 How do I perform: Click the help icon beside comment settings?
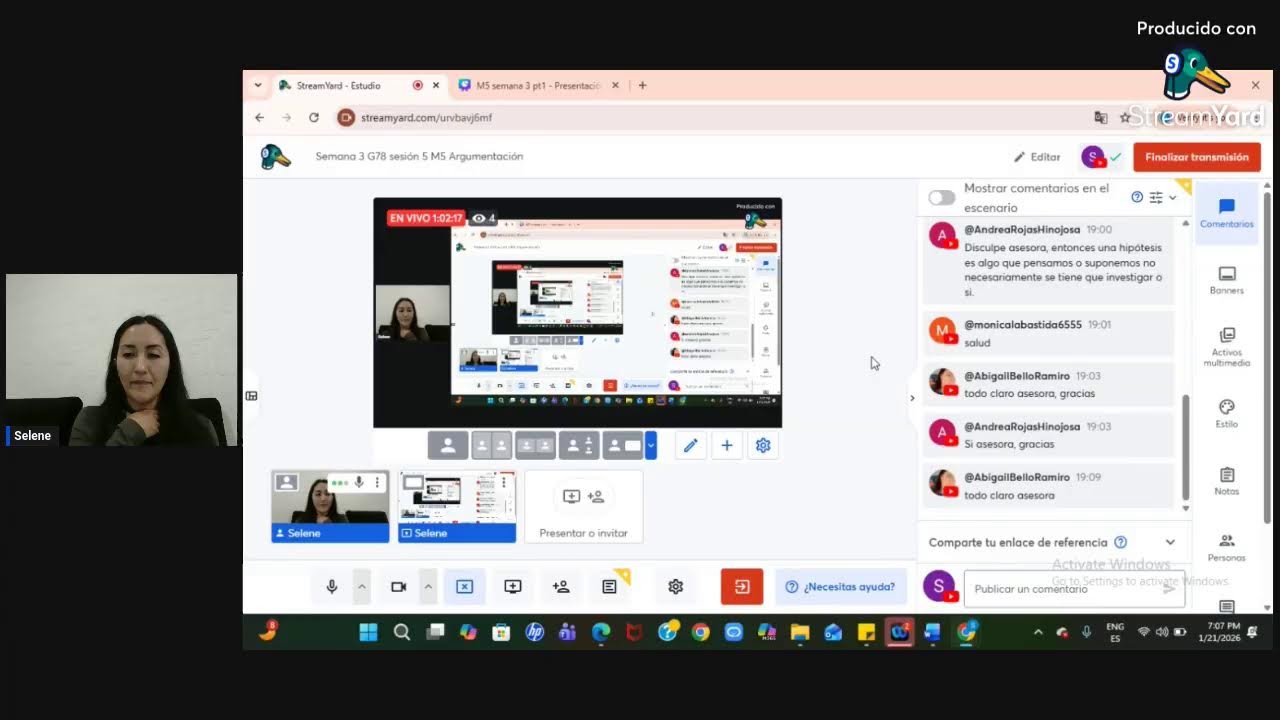click(1137, 197)
